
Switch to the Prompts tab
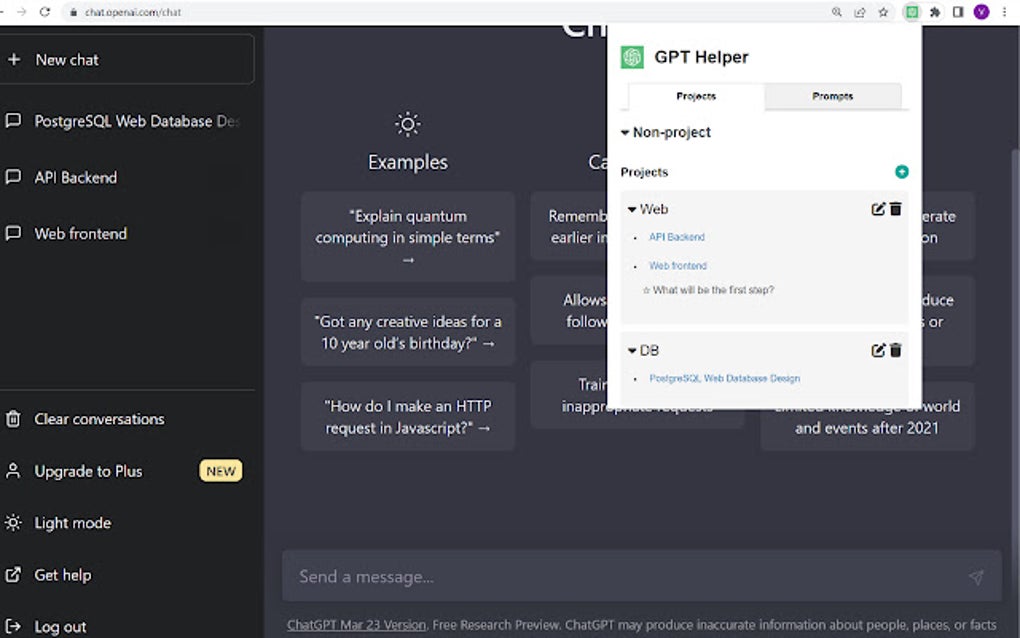(x=832, y=96)
